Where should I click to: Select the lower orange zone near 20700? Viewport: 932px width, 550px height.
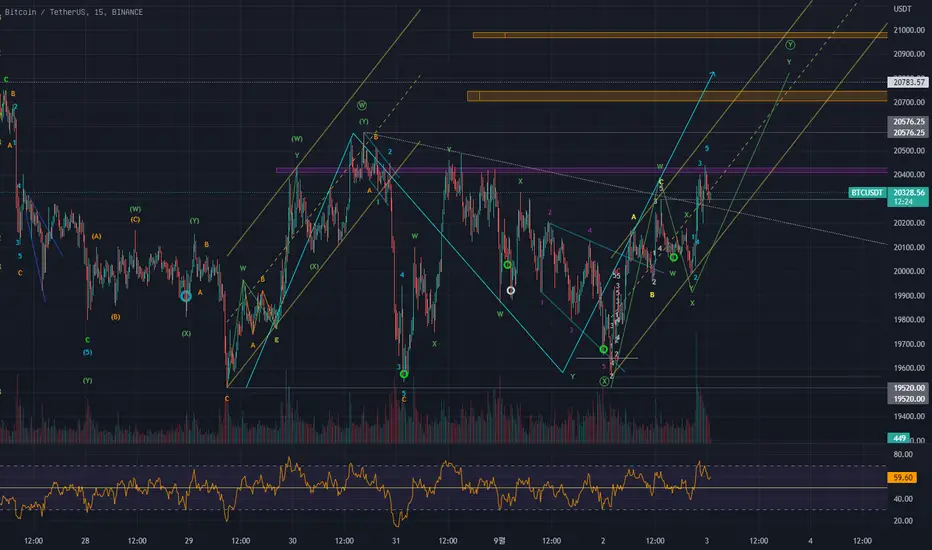(677, 96)
